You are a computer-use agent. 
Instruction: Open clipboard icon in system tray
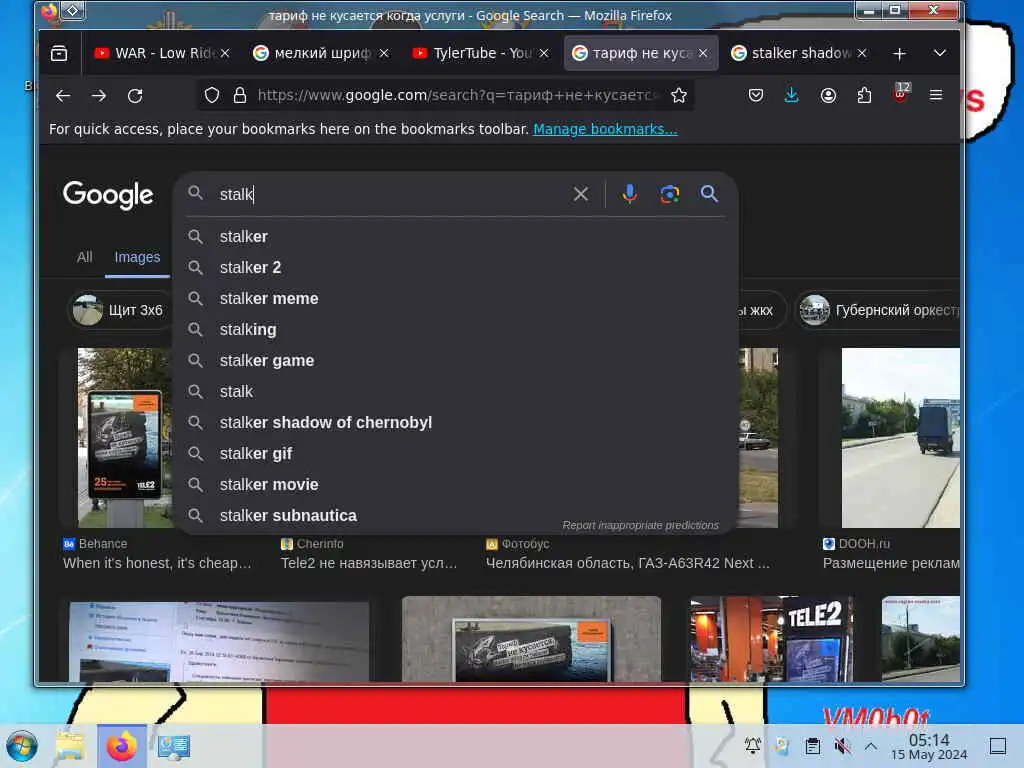click(x=812, y=745)
